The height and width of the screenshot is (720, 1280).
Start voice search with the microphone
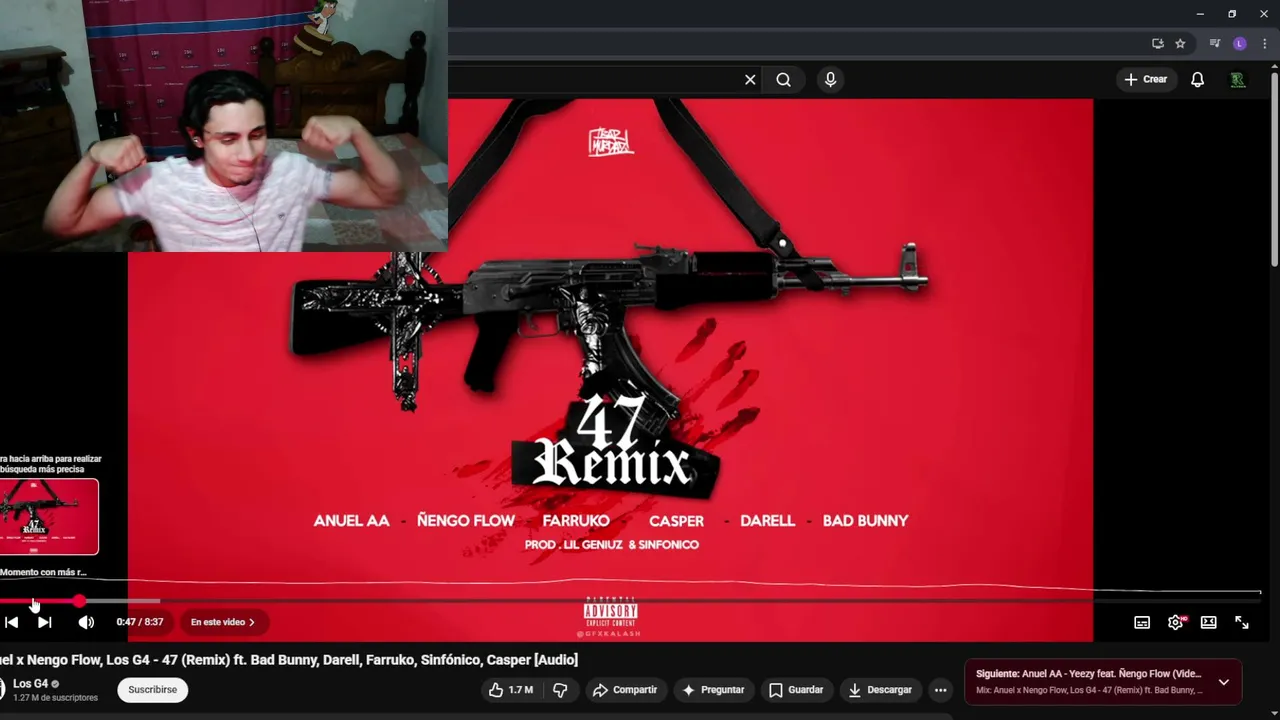tap(830, 80)
